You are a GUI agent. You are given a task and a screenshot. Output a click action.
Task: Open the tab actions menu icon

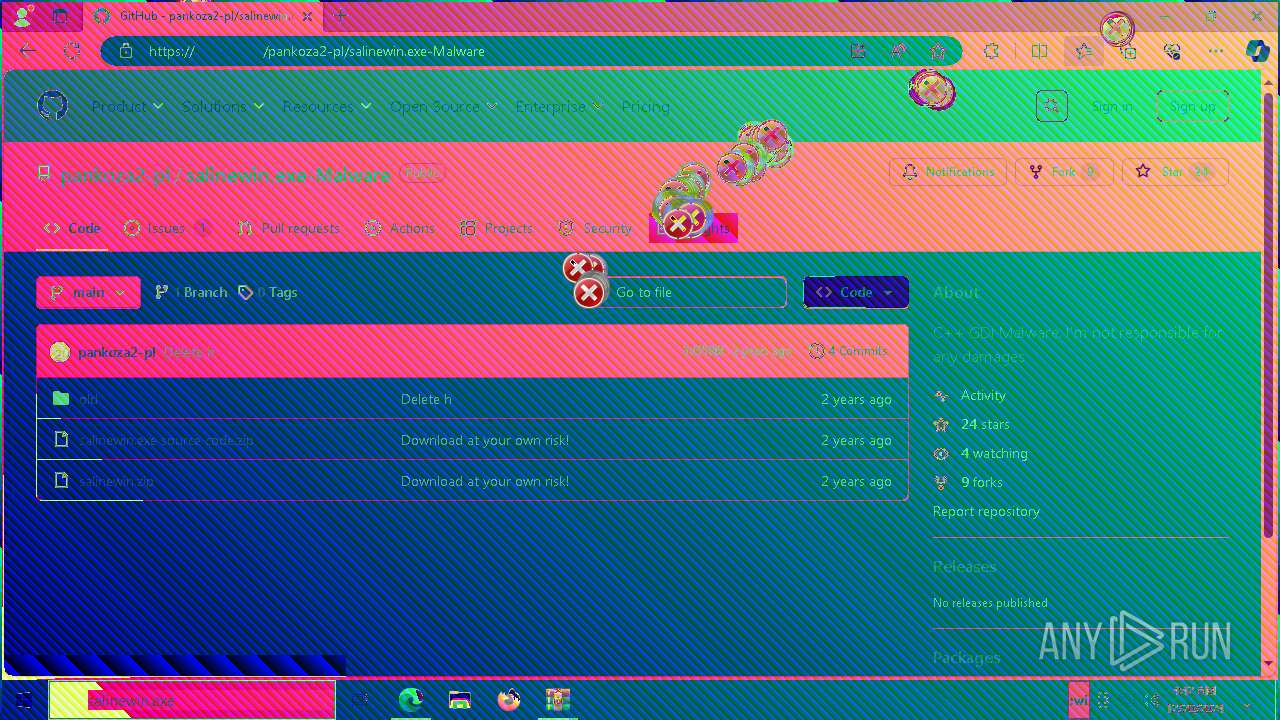pyautogui.click(x=60, y=16)
